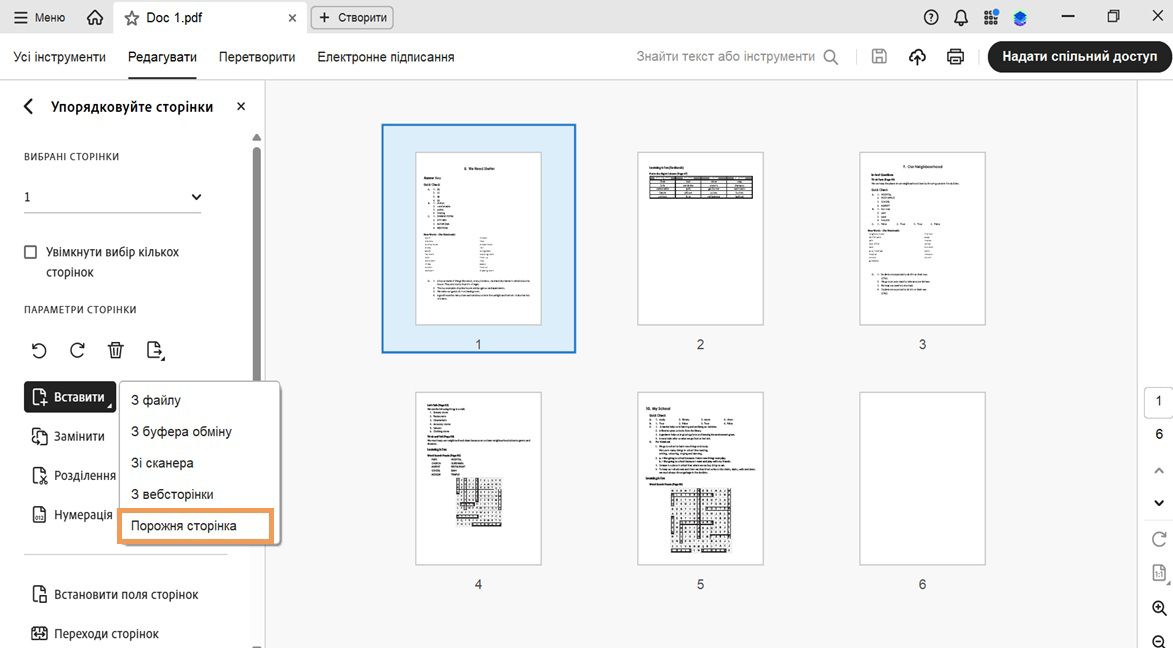Image resolution: width=1173 pixels, height=648 pixels.
Task: Switch to the Перетворити tab
Action: tap(257, 57)
